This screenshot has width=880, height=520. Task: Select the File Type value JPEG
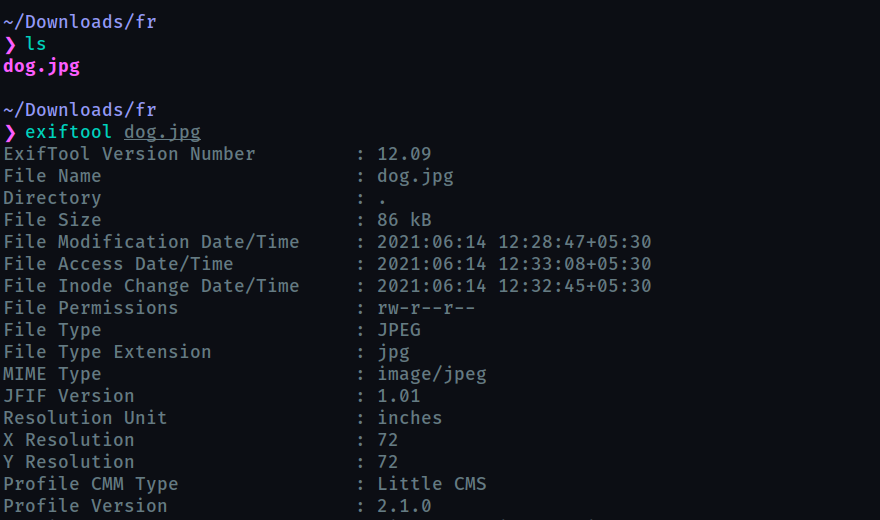tap(399, 330)
